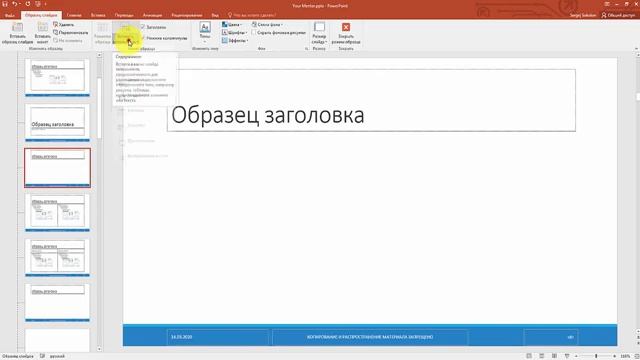Toggle the Скрыть фоновые рисунки checkbox
640x360 pixels.
(x=279, y=32)
